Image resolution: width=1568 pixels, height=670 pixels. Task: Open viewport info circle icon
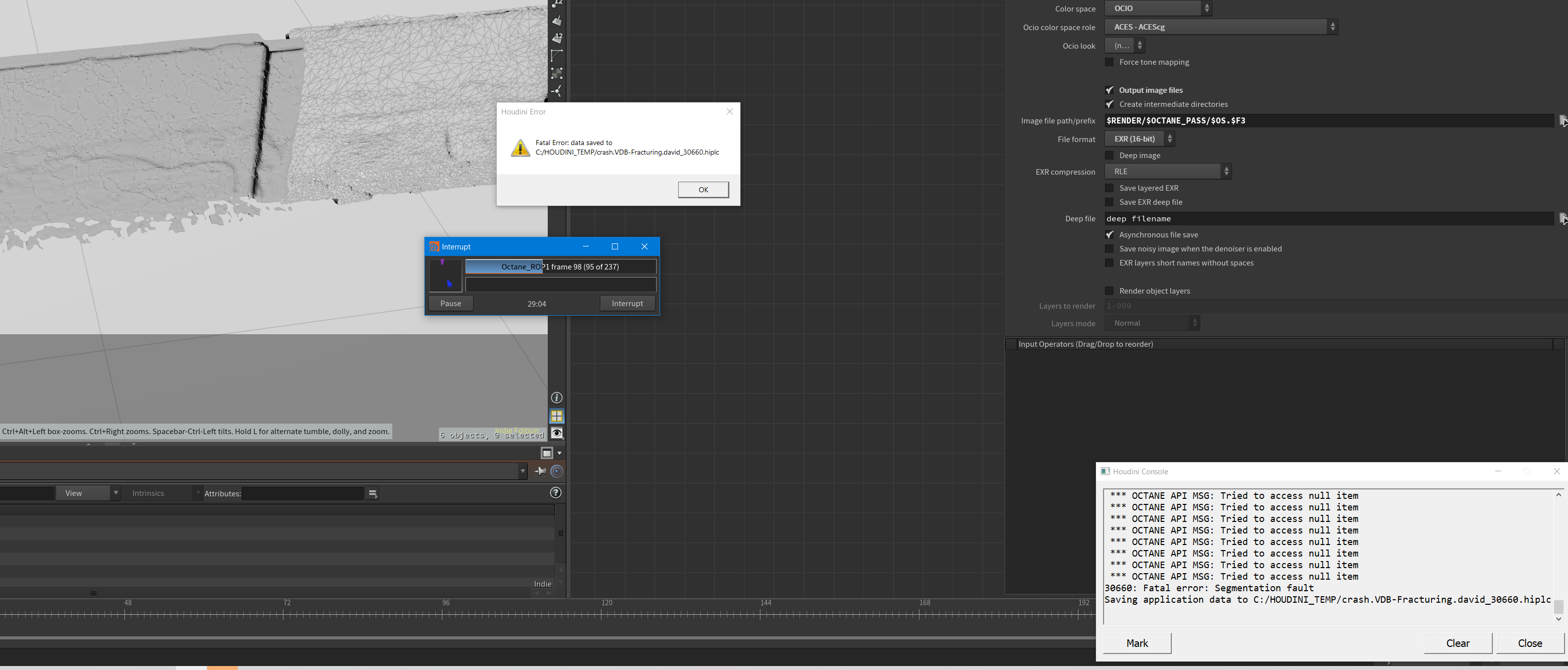[556, 398]
